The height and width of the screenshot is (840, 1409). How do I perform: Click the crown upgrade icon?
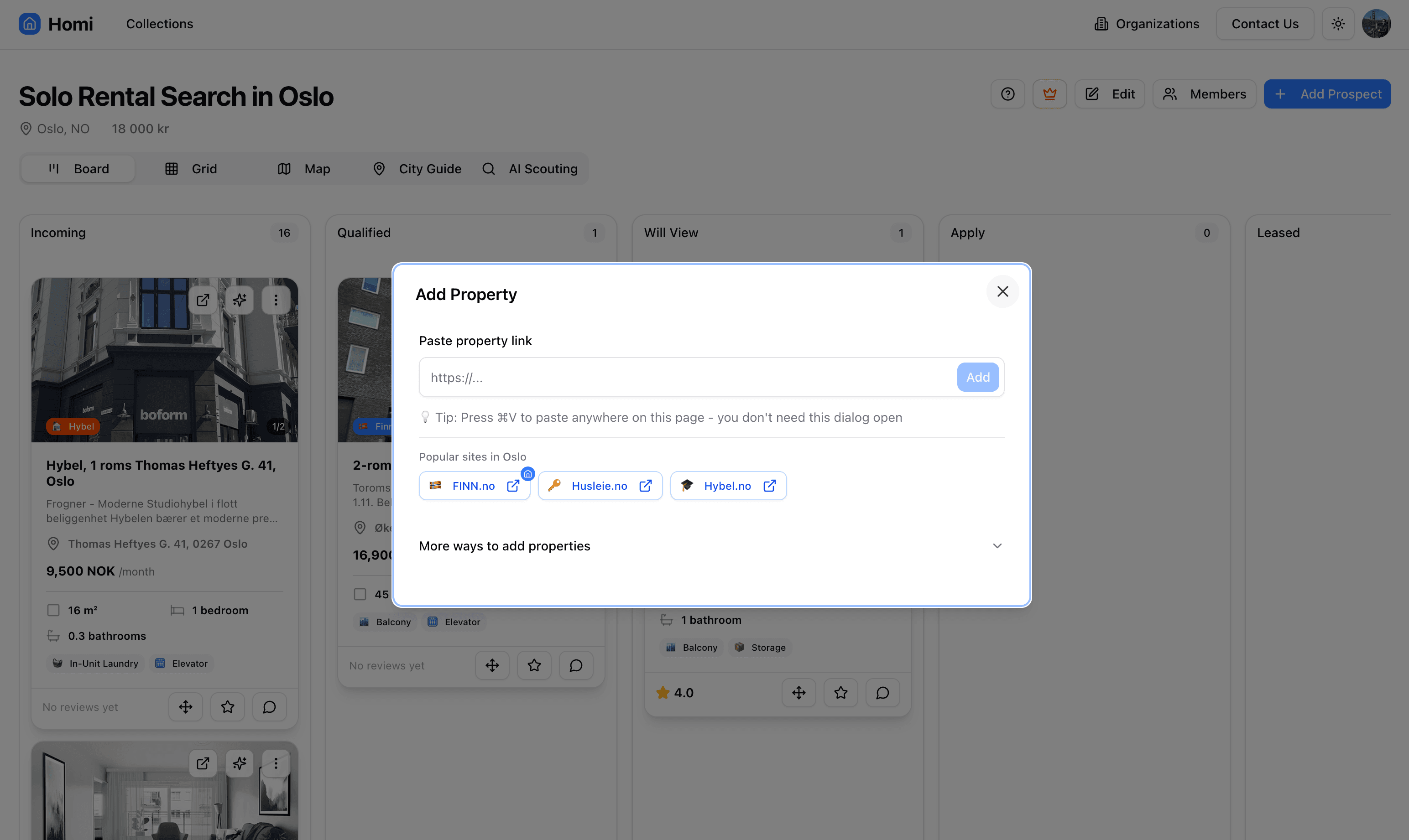1049,94
